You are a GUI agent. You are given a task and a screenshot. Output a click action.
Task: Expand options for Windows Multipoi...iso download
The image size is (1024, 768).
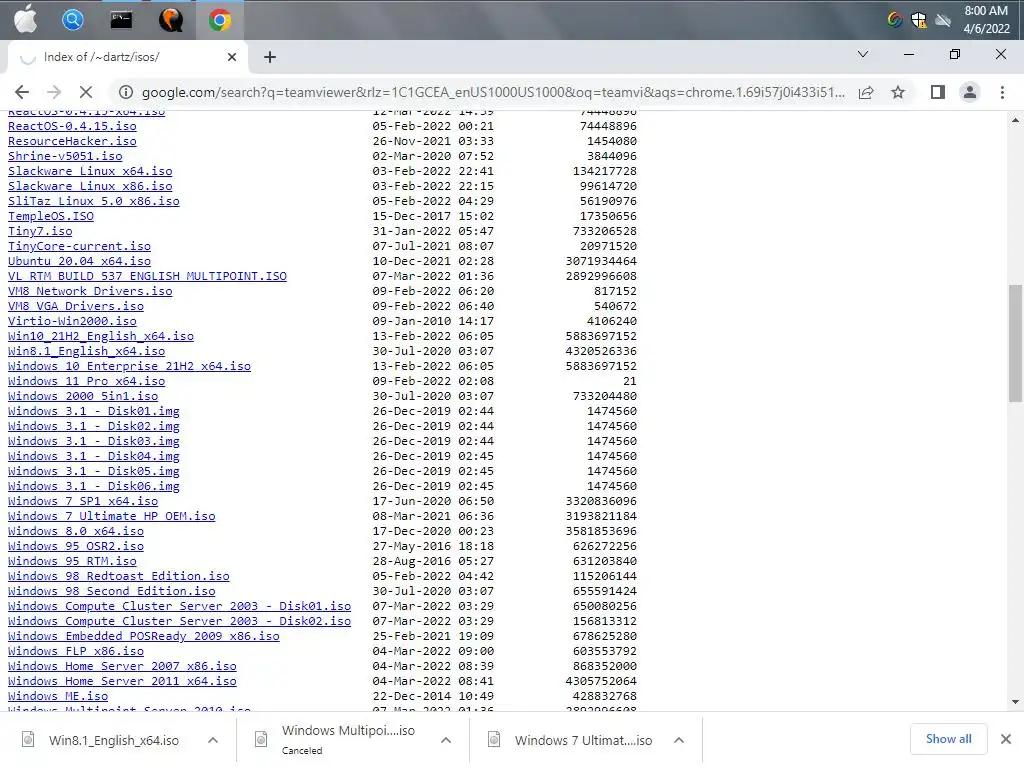[x=446, y=740]
